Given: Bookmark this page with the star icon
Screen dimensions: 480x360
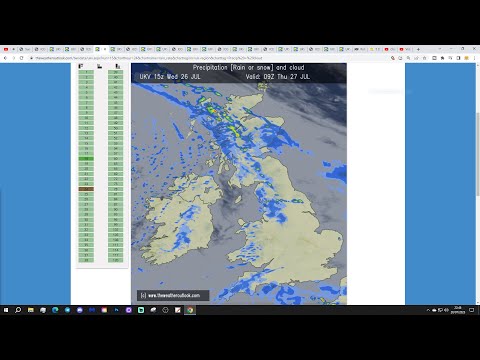Looking at the screenshot, I should 424,58.
